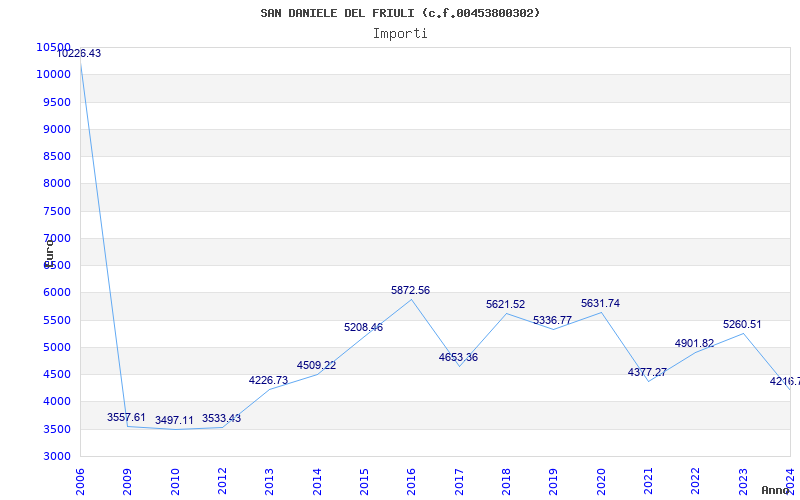Click the 5260.51 value label

point(742,324)
